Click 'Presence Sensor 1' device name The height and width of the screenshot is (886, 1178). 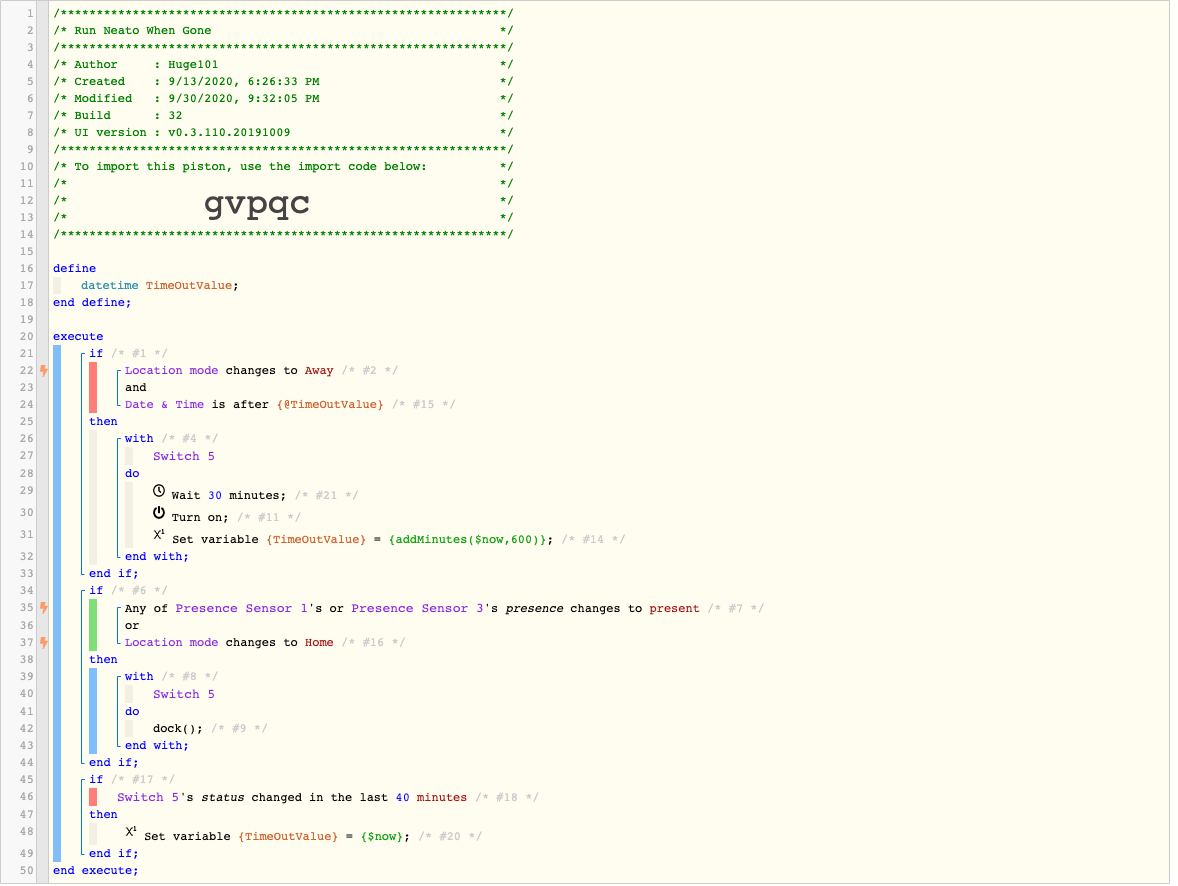point(241,609)
